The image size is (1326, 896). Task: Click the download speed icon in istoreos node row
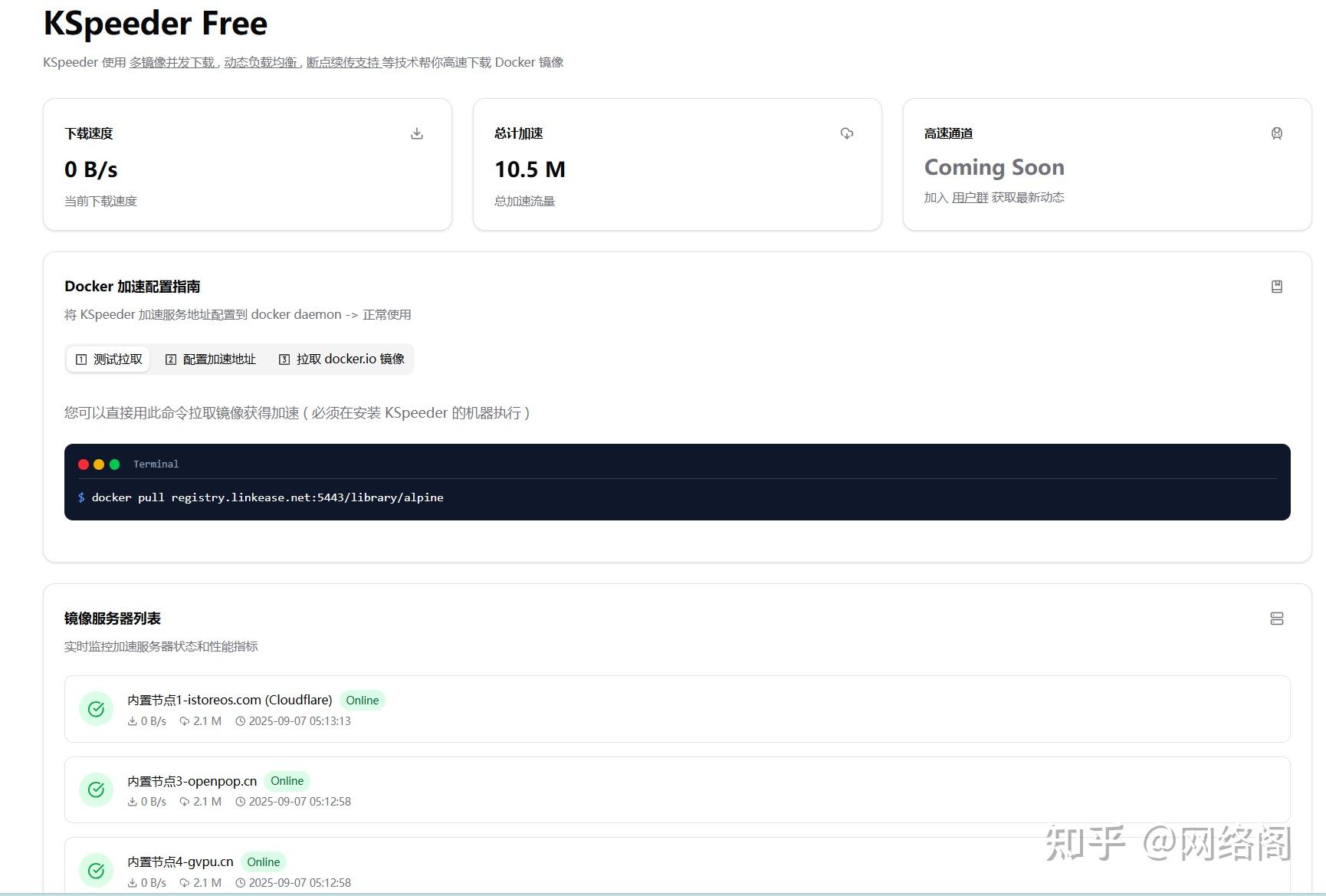pyautogui.click(x=132, y=720)
